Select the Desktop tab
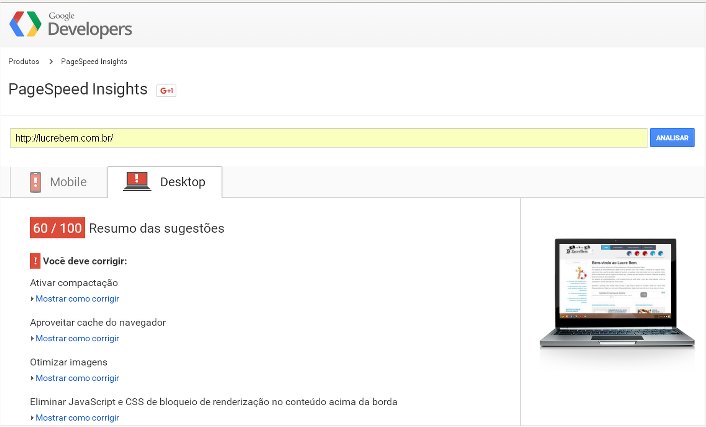 point(165,182)
